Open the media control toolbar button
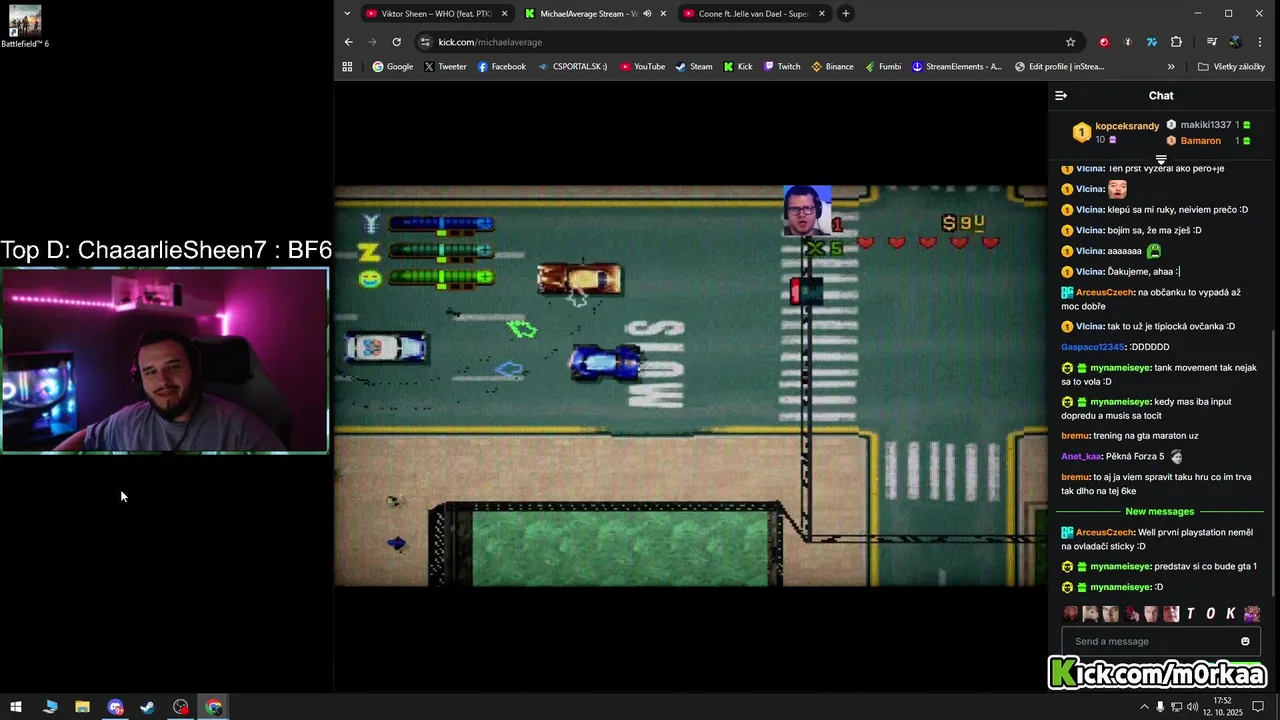 point(1211,42)
